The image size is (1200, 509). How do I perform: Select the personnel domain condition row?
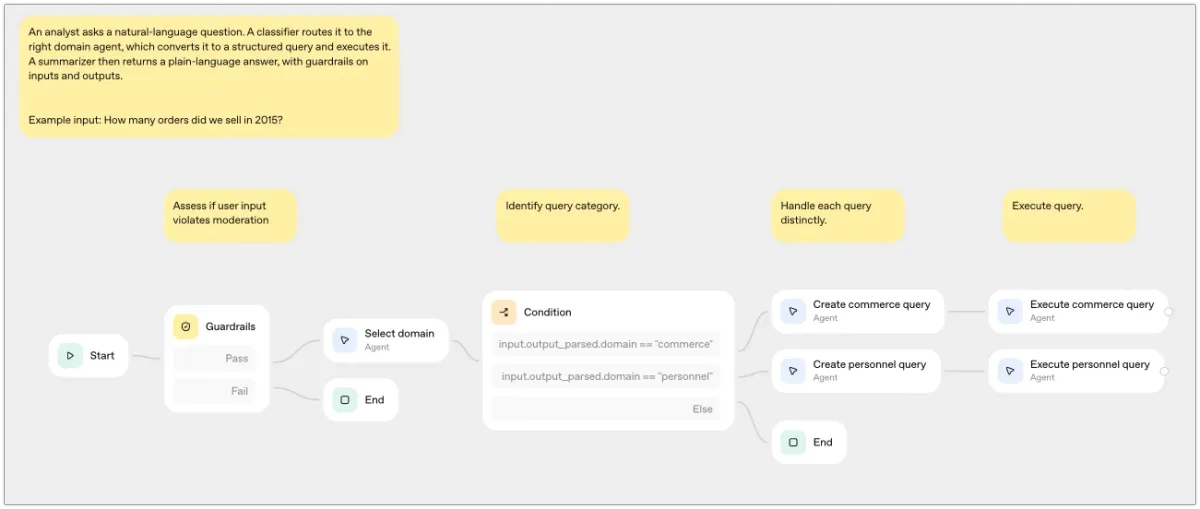click(x=606, y=376)
